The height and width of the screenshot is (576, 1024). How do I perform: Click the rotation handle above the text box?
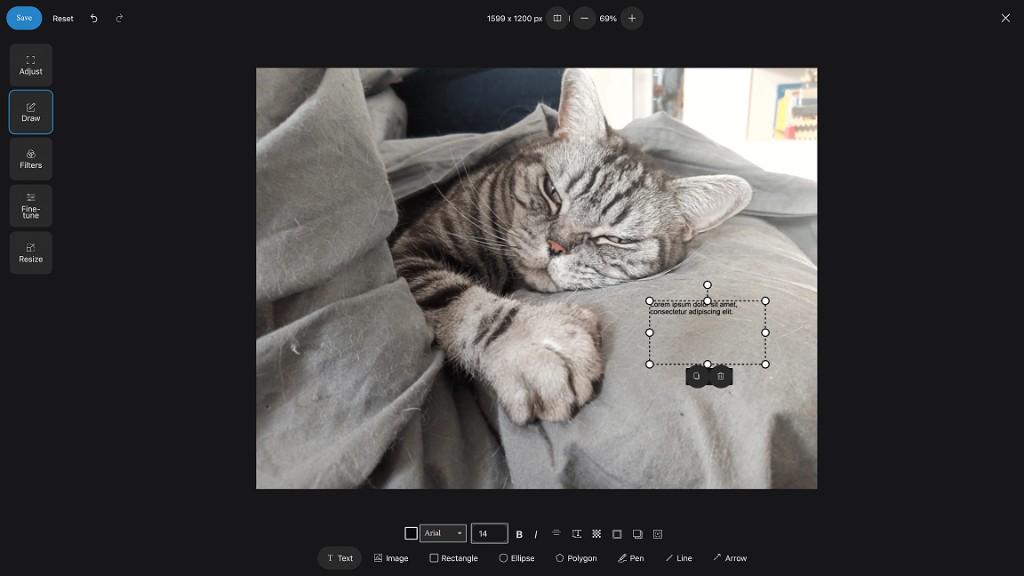[x=707, y=285]
